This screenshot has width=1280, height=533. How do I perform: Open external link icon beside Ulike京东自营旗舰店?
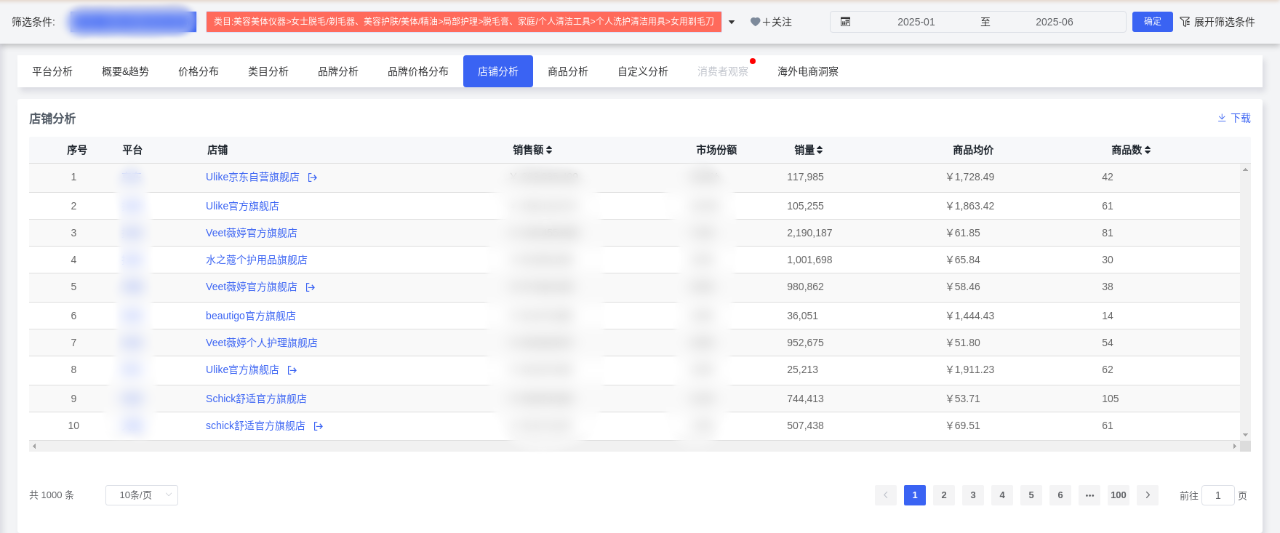[x=312, y=177]
